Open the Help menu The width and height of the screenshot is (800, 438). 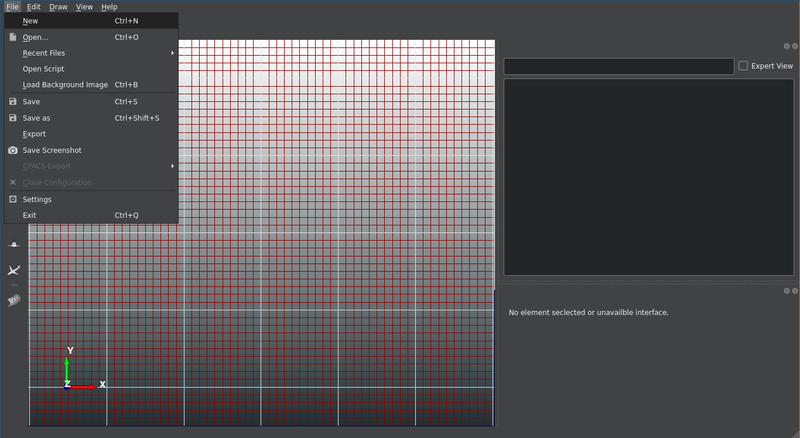pos(109,7)
